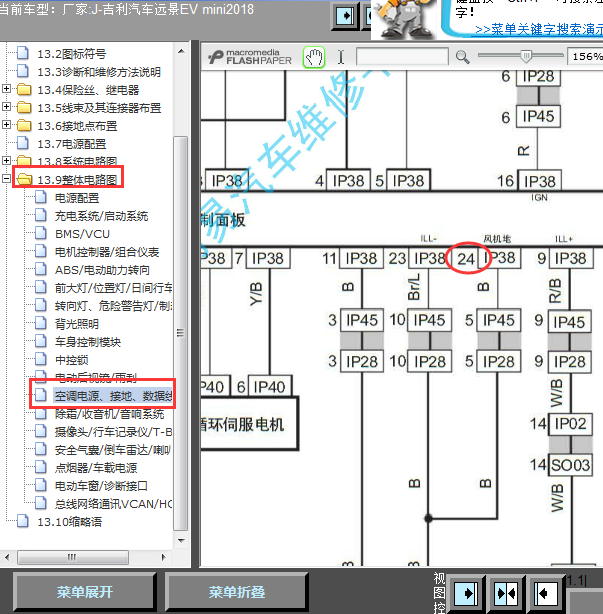Image resolution: width=603 pixels, height=614 pixels.
Task: Click tree panel scroll-up arrow
Action: click(x=181, y=51)
